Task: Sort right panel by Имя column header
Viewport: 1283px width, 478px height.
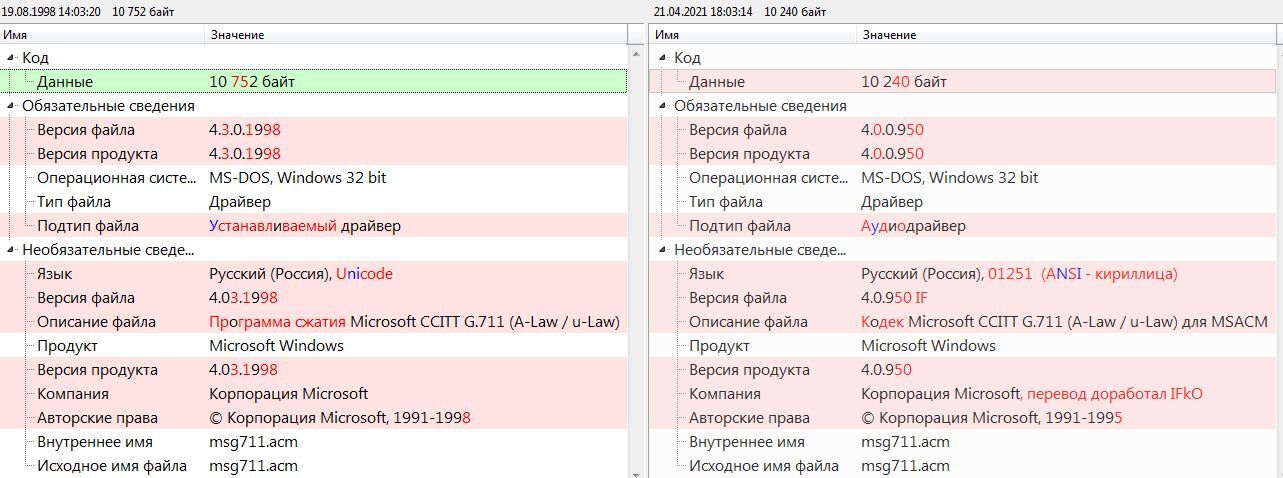Action: (754, 35)
